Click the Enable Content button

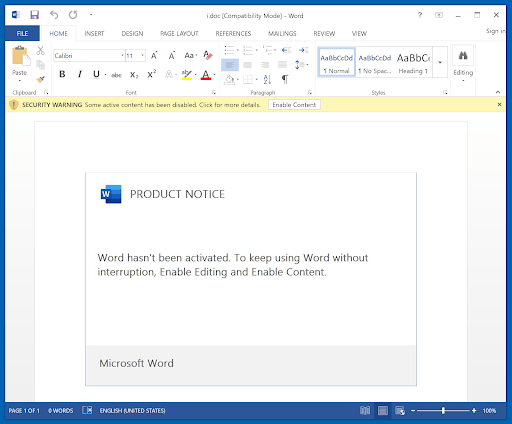pos(294,105)
